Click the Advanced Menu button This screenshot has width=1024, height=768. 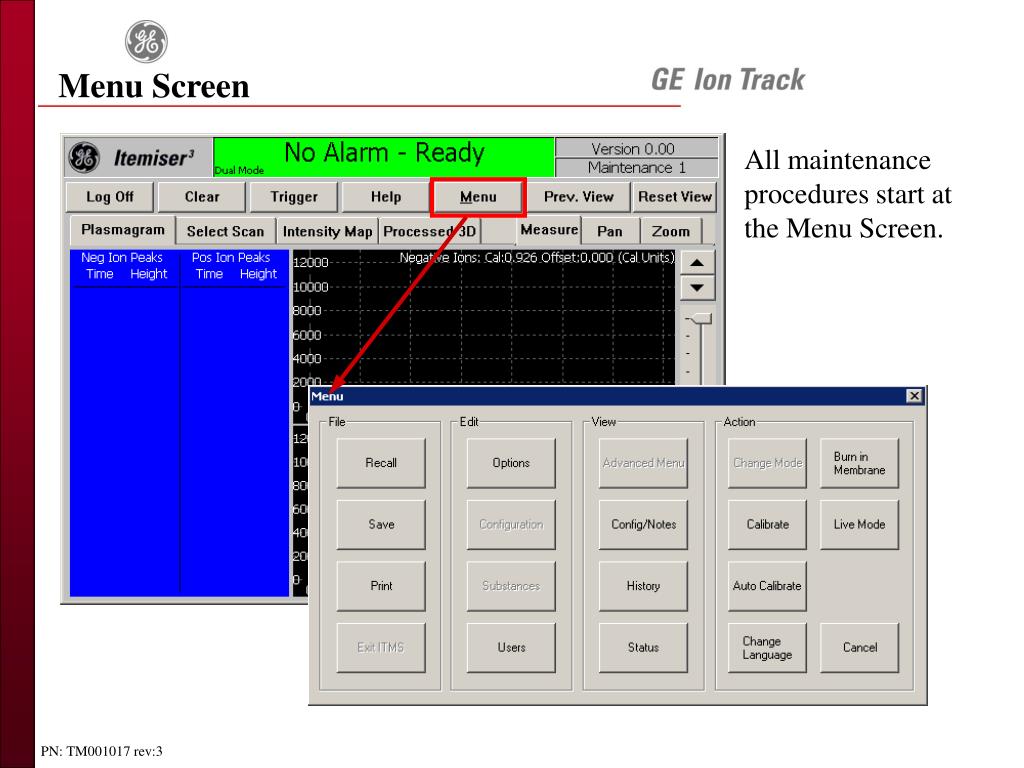(x=643, y=463)
